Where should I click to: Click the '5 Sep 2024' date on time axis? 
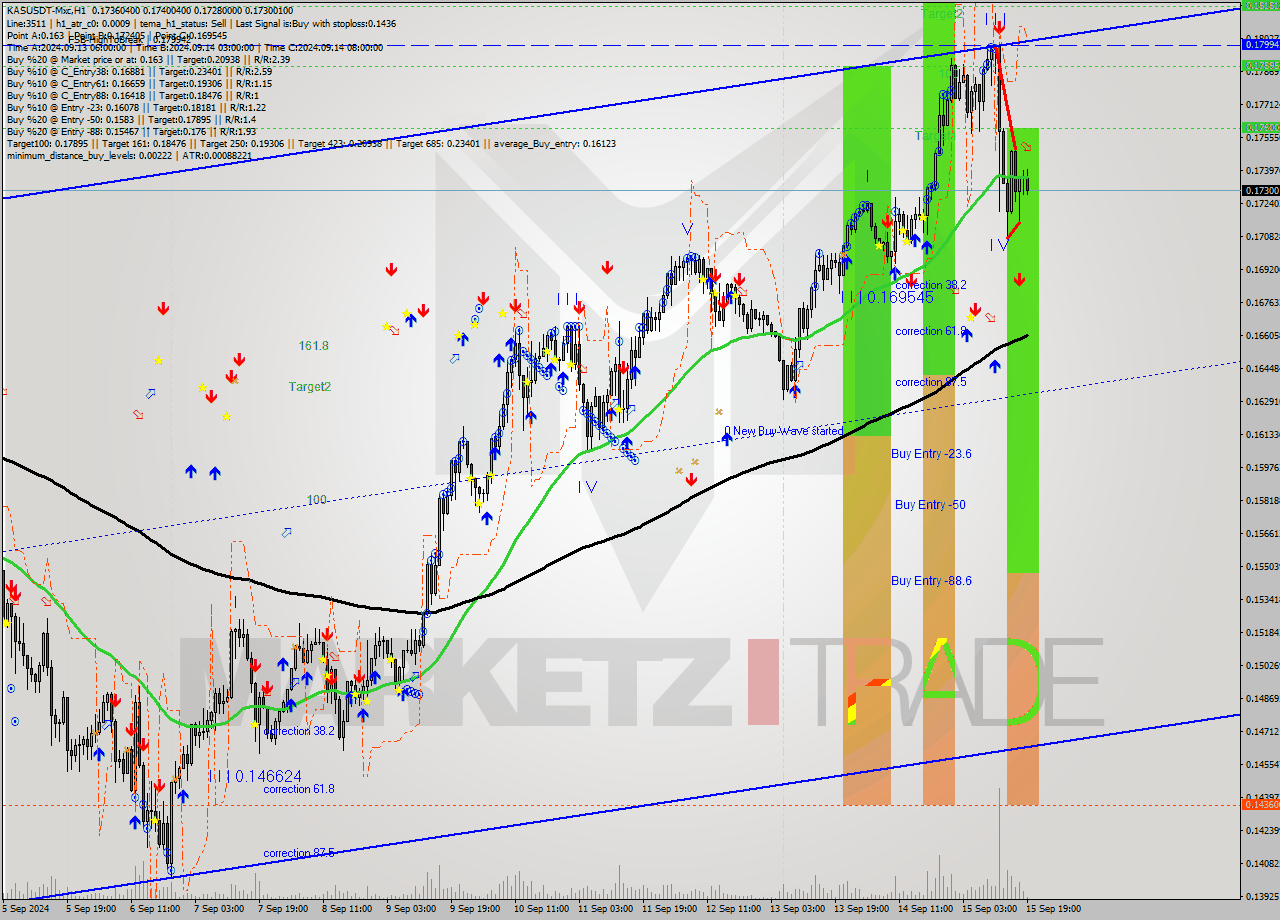(x=25, y=909)
